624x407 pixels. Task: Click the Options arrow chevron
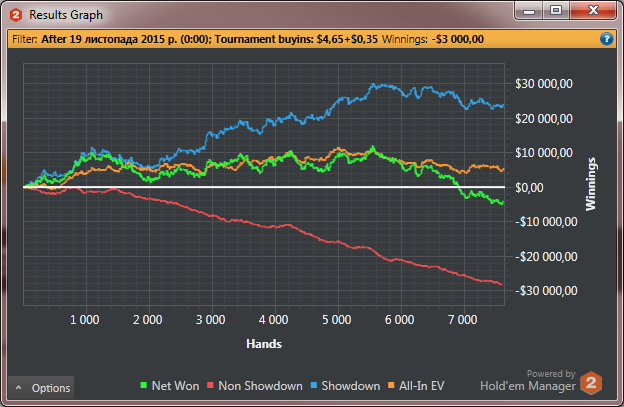point(18,388)
